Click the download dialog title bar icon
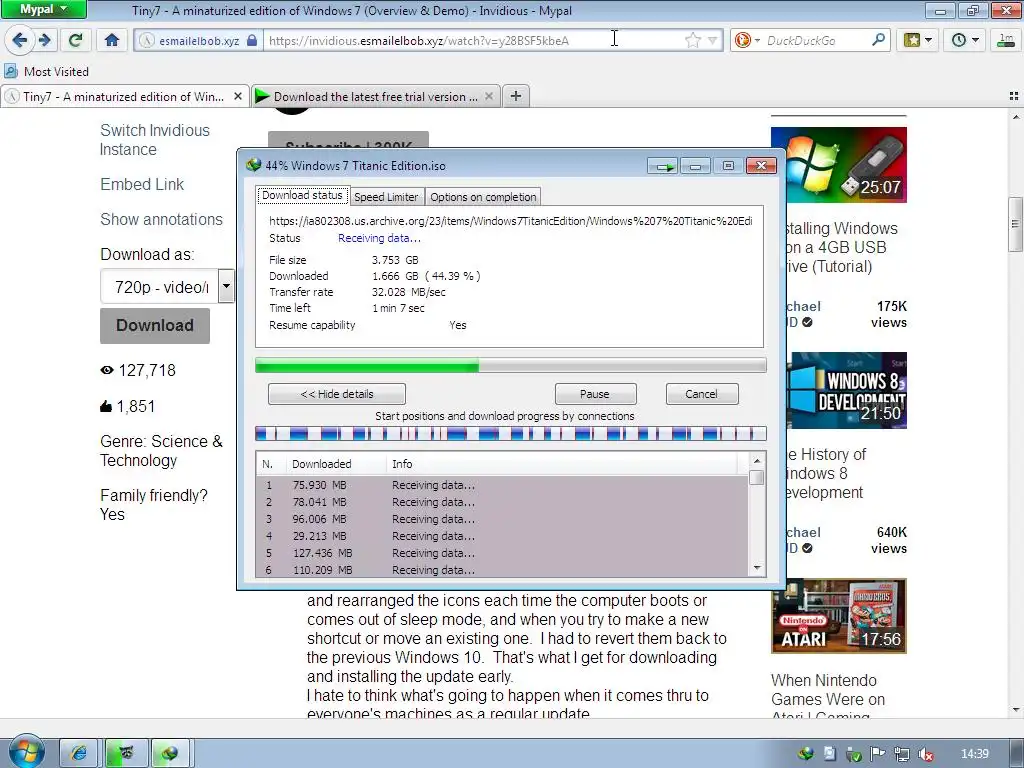This screenshot has width=1024, height=768. tap(253, 165)
